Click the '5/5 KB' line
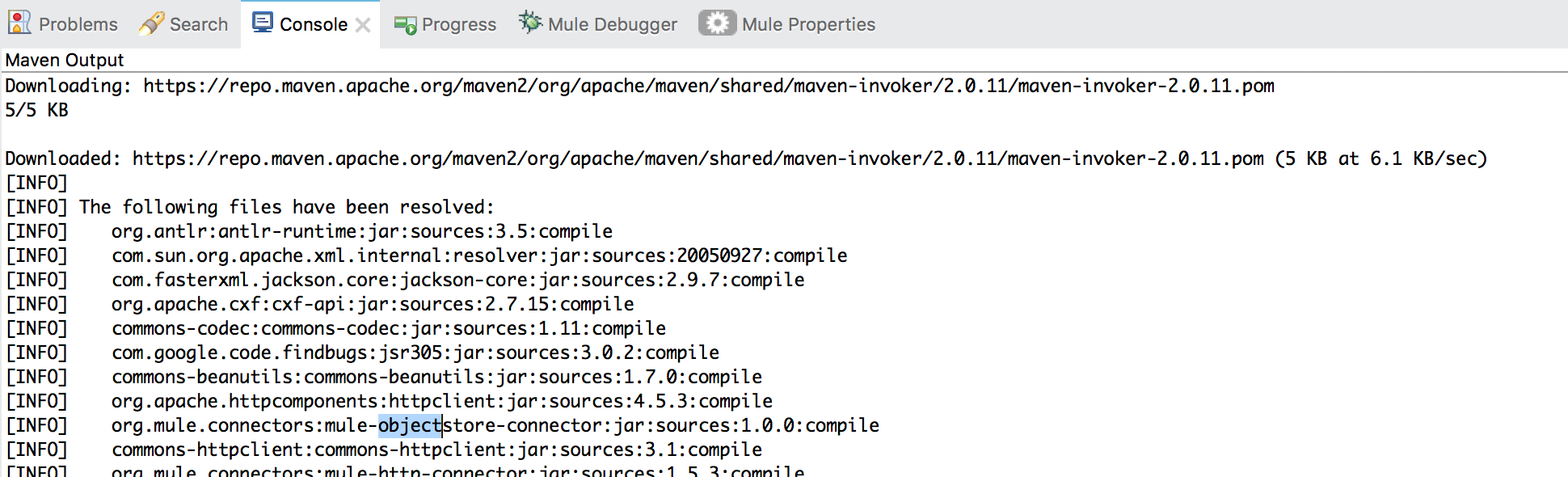The height and width of the screenshot is (477, 1568). click(36, 110)
